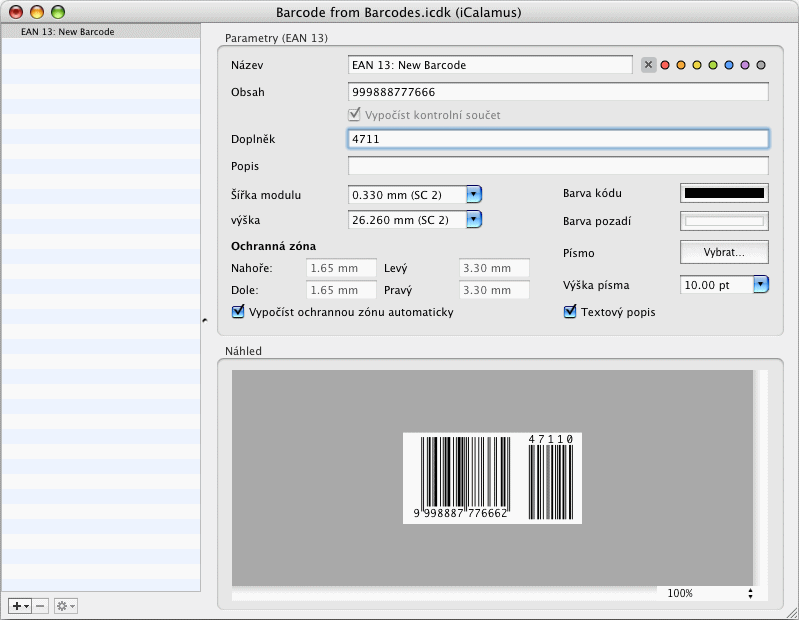Click the sidebar collapse splitter handle
Screen dimensions: 799x620
[x=205, y=320]
